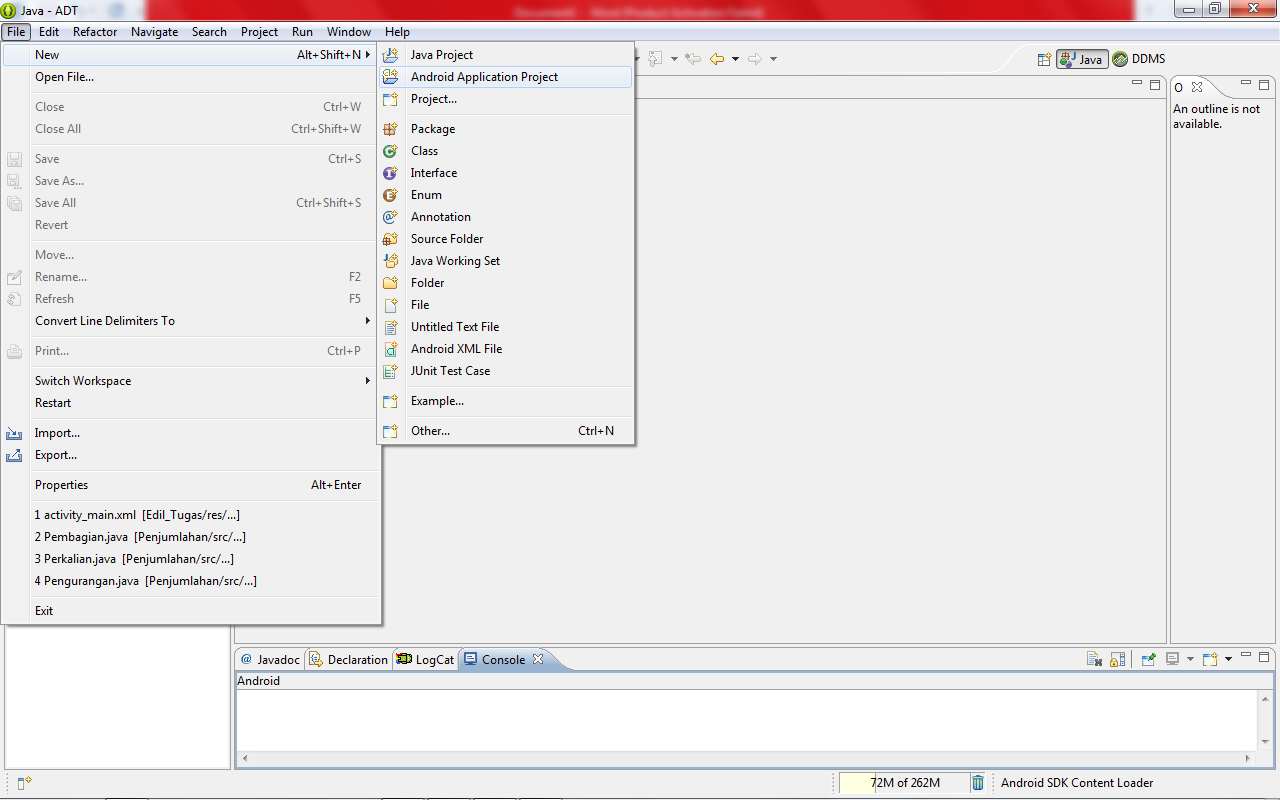Open the Navigate menu
Viewport: 1280px width, 800px height.
coord(154,32)
